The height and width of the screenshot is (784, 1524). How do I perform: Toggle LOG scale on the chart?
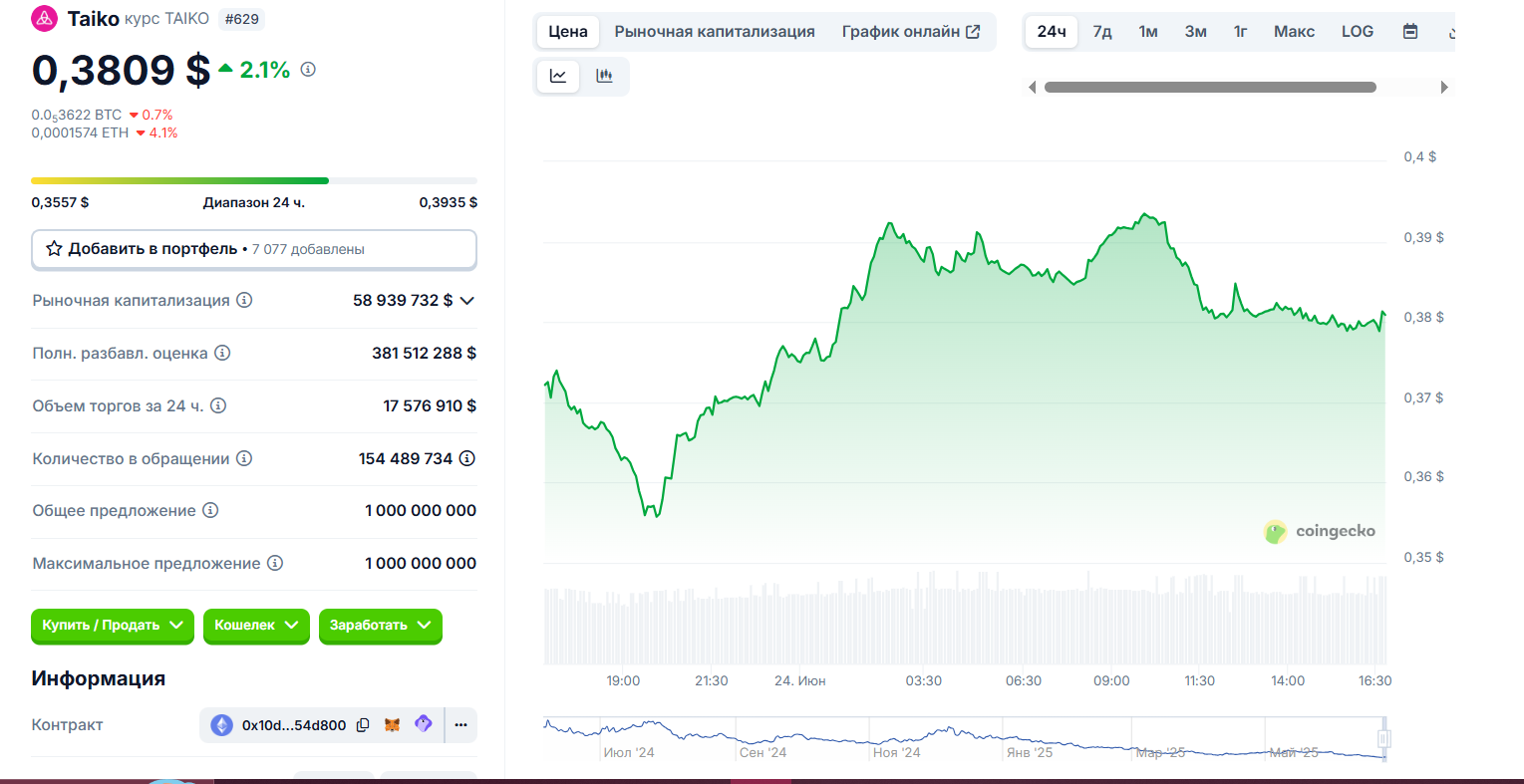[x=1358, y=32]
